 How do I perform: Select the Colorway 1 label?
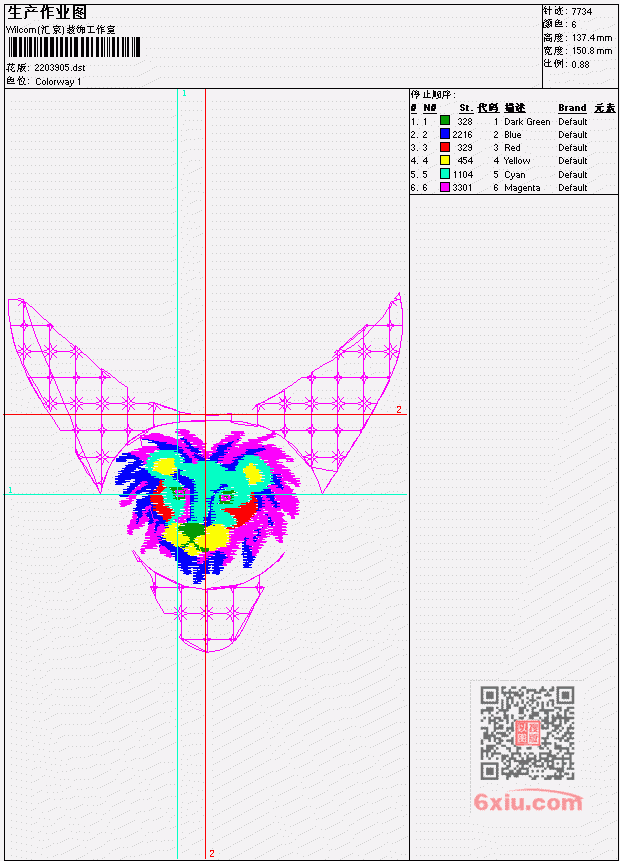pyautogui.click(x=58, y=82)
